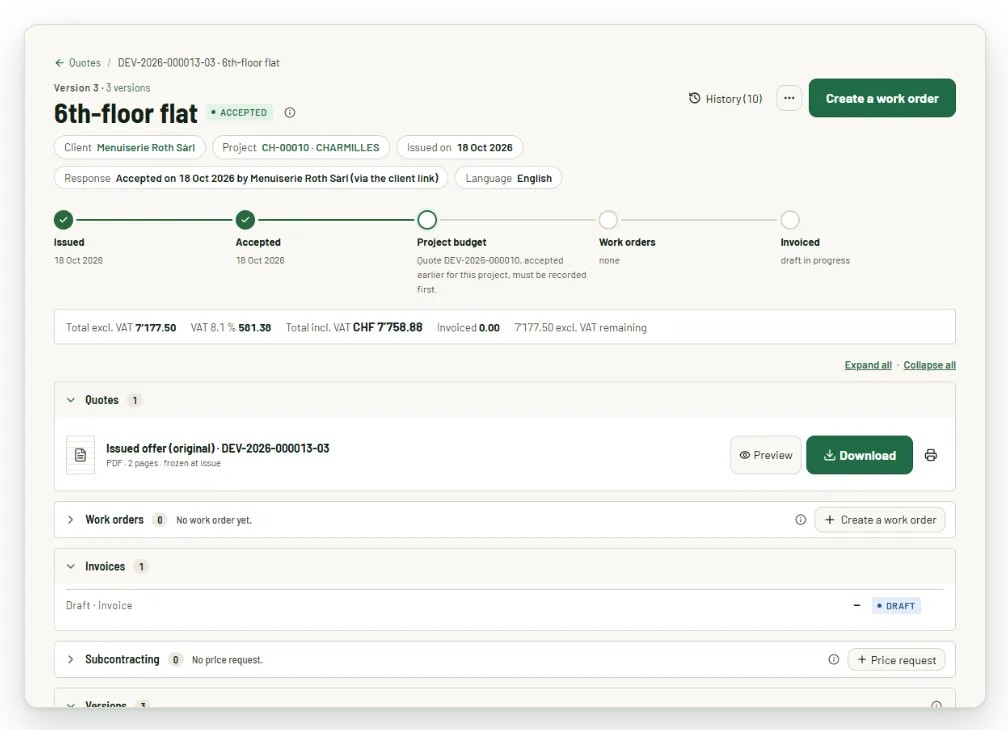Screen dimensions: 1008x730
Task: Click the Issued step checkmark
Action: tap(64, 220)
